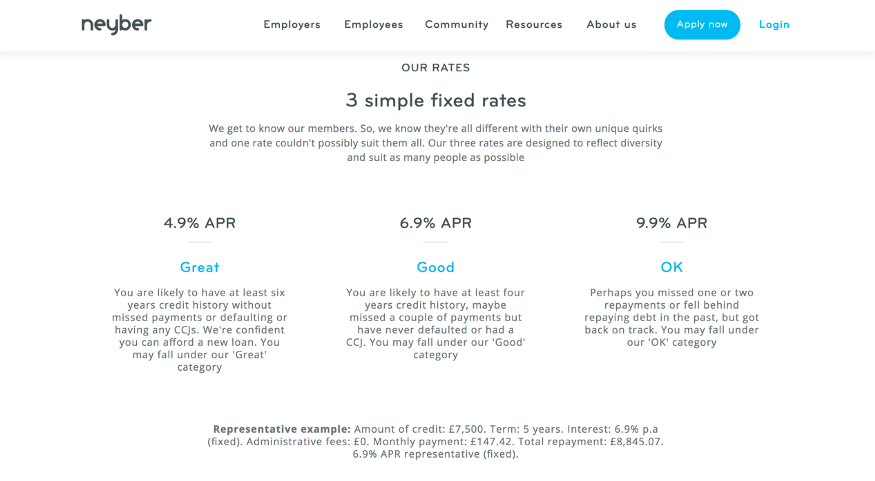
Task: Click the OK category description paragraph
Action: click(672, 318)
